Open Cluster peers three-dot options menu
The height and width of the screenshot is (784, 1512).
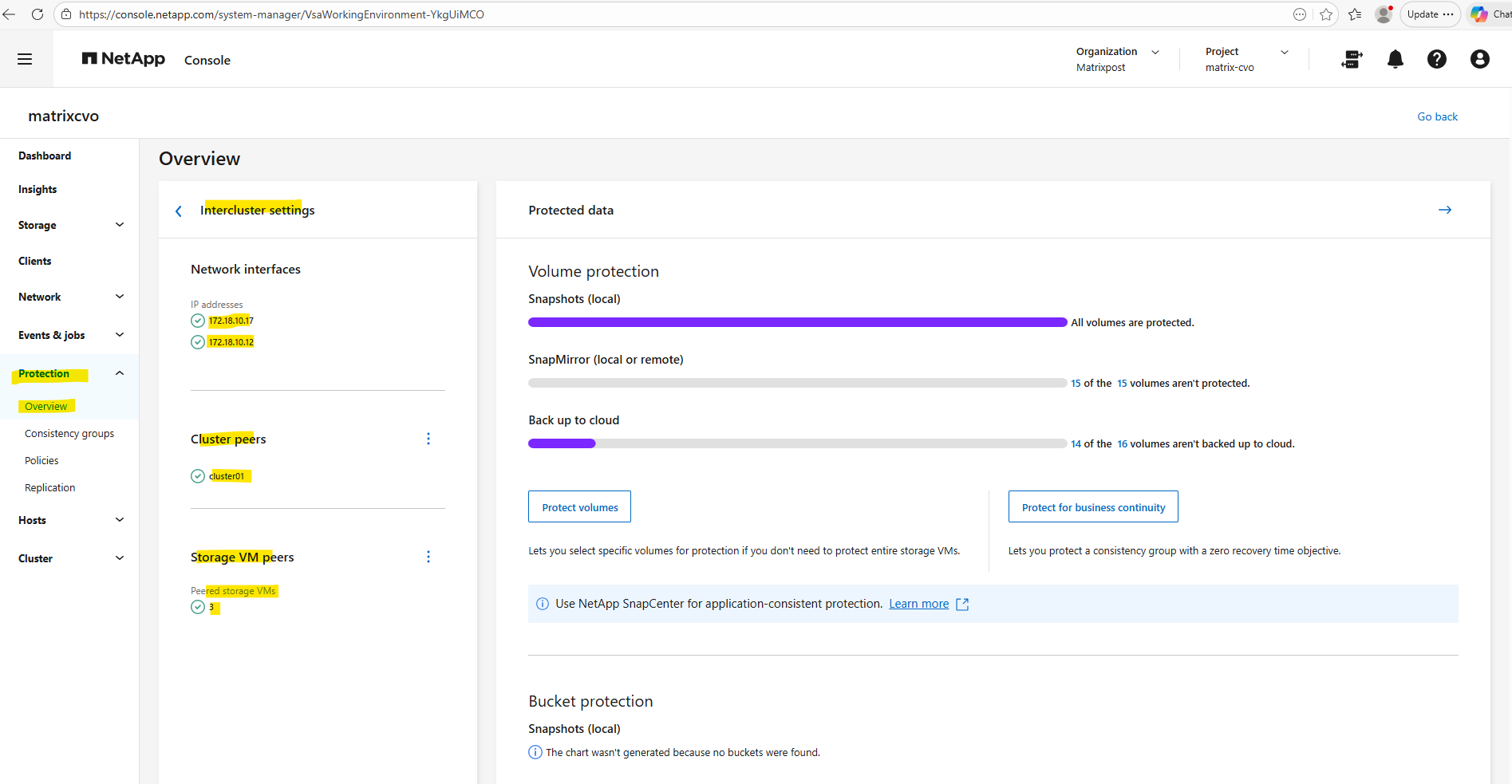tap(428, 439)
